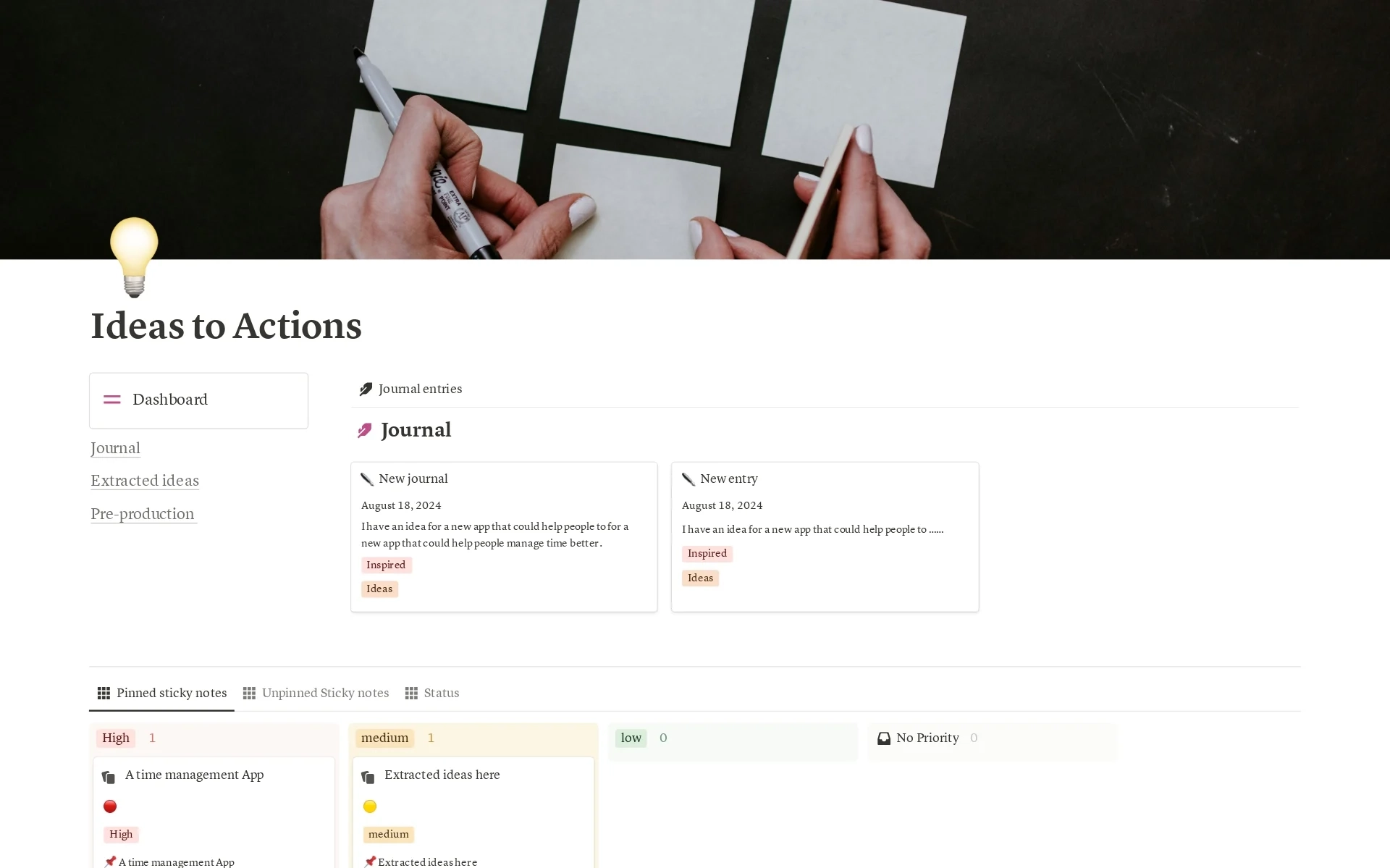Screen dimensions: 1390x868
Task: Expand the Pre-production section
Action: [x=142, y=513]
